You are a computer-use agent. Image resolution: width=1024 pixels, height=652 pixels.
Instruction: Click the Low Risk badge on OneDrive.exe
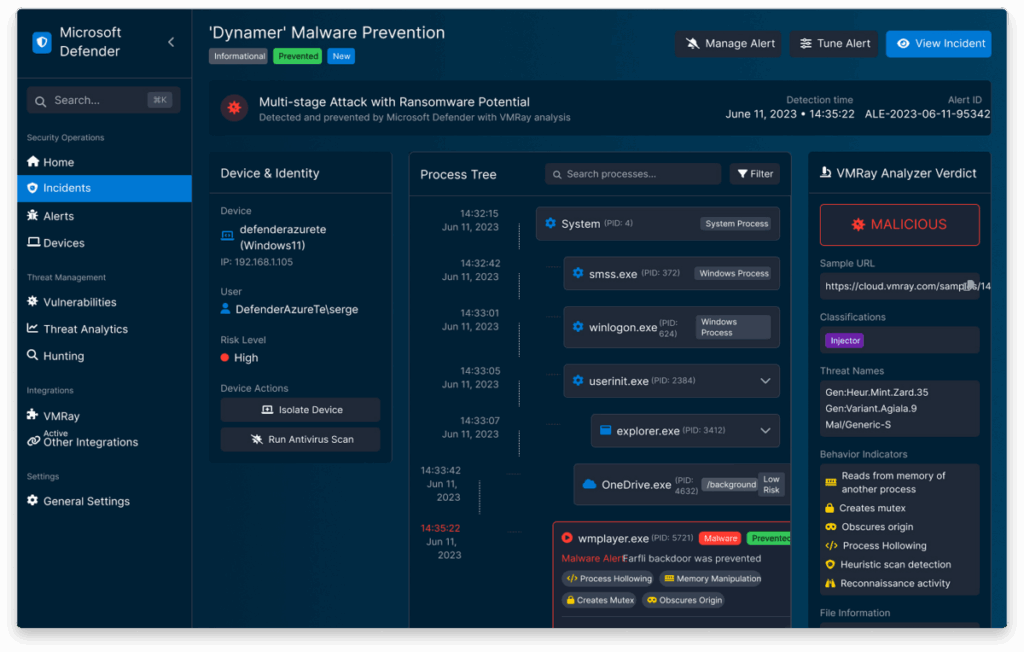(x=771, y=484)
